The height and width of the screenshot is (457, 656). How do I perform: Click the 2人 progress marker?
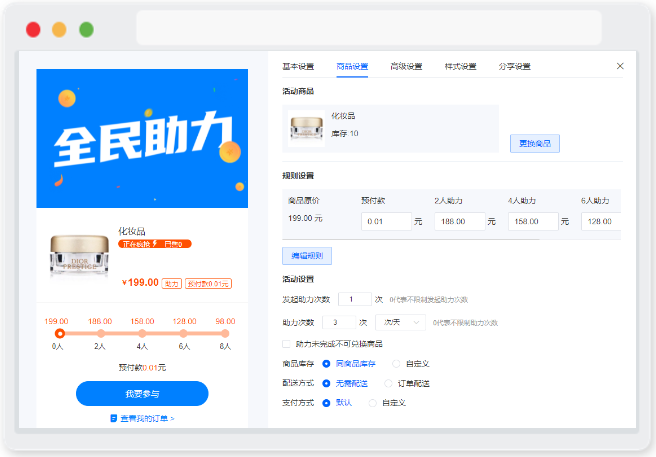(101, 334)
